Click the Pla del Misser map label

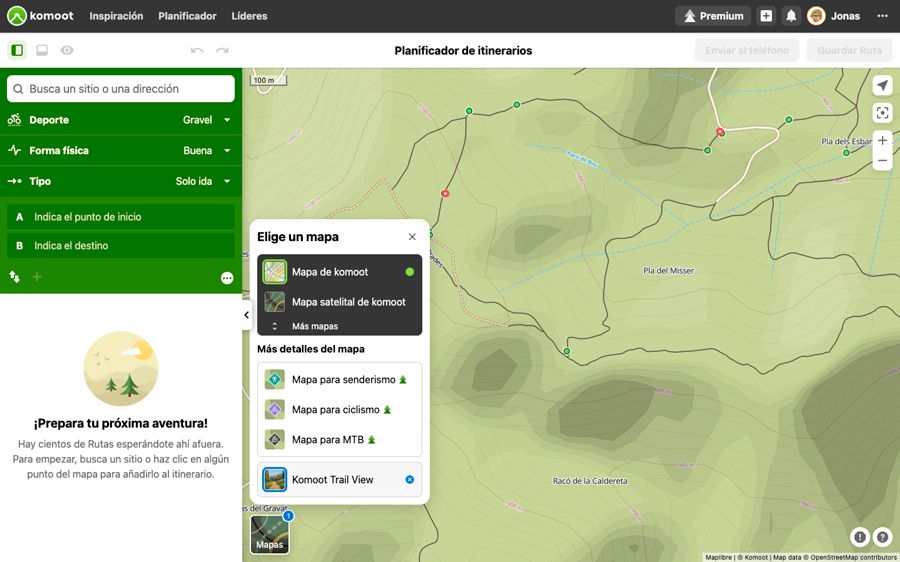pos(669,270)
